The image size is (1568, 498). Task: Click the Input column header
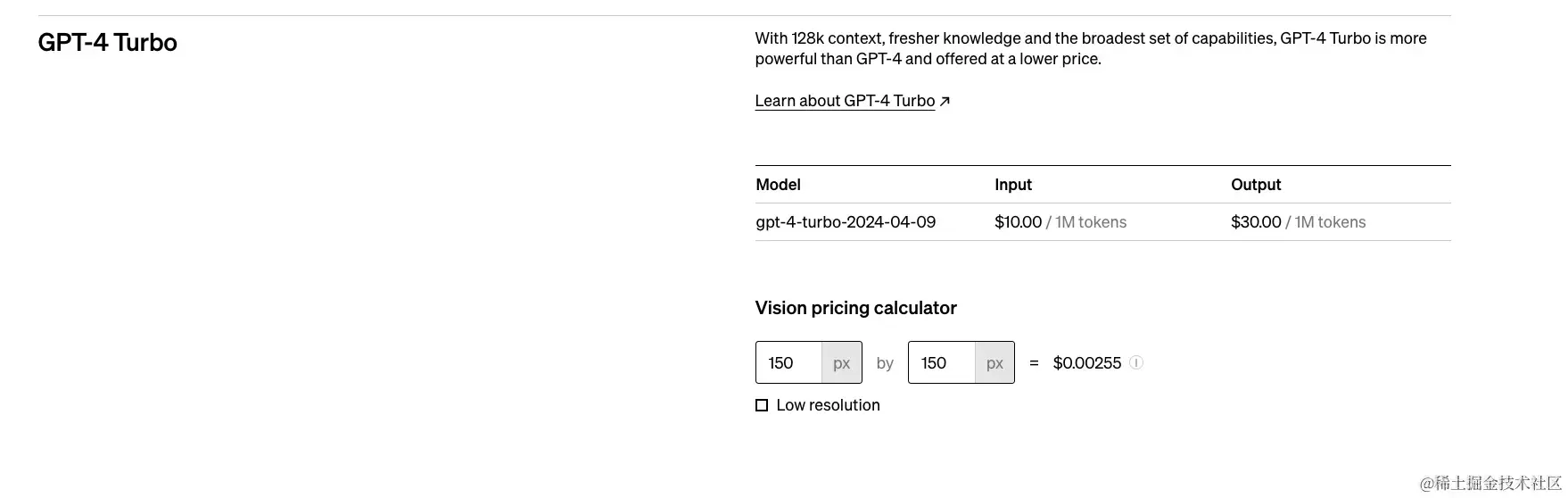(x=1012, y=185)
